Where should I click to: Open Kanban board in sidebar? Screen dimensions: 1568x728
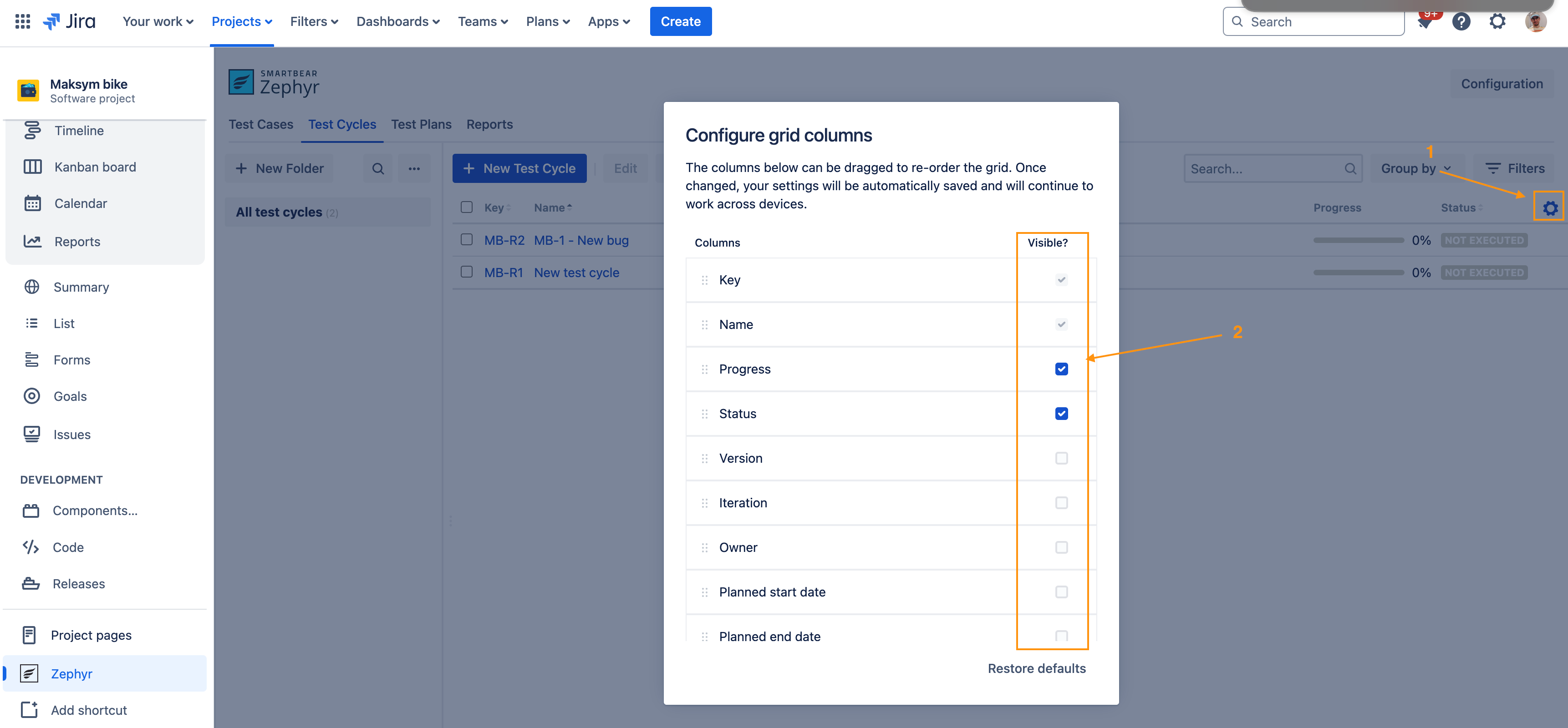pyautogui.click(x=95, y=167)
